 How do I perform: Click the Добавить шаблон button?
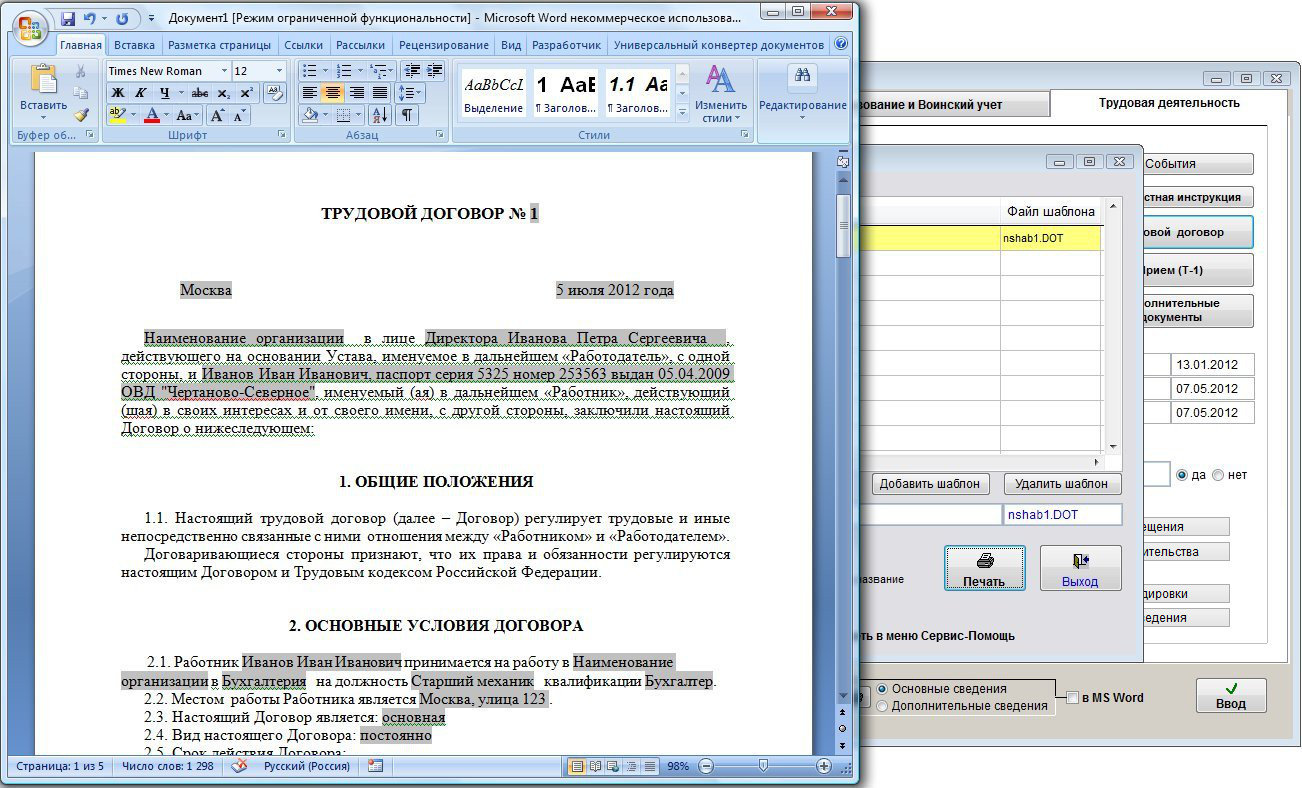point(930,484)
